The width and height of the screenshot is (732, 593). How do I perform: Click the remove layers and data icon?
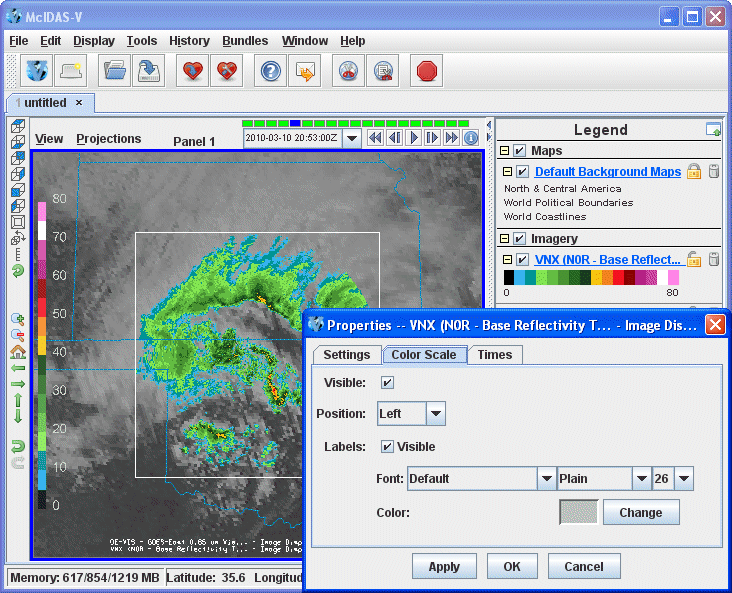(x=383, y=71)
